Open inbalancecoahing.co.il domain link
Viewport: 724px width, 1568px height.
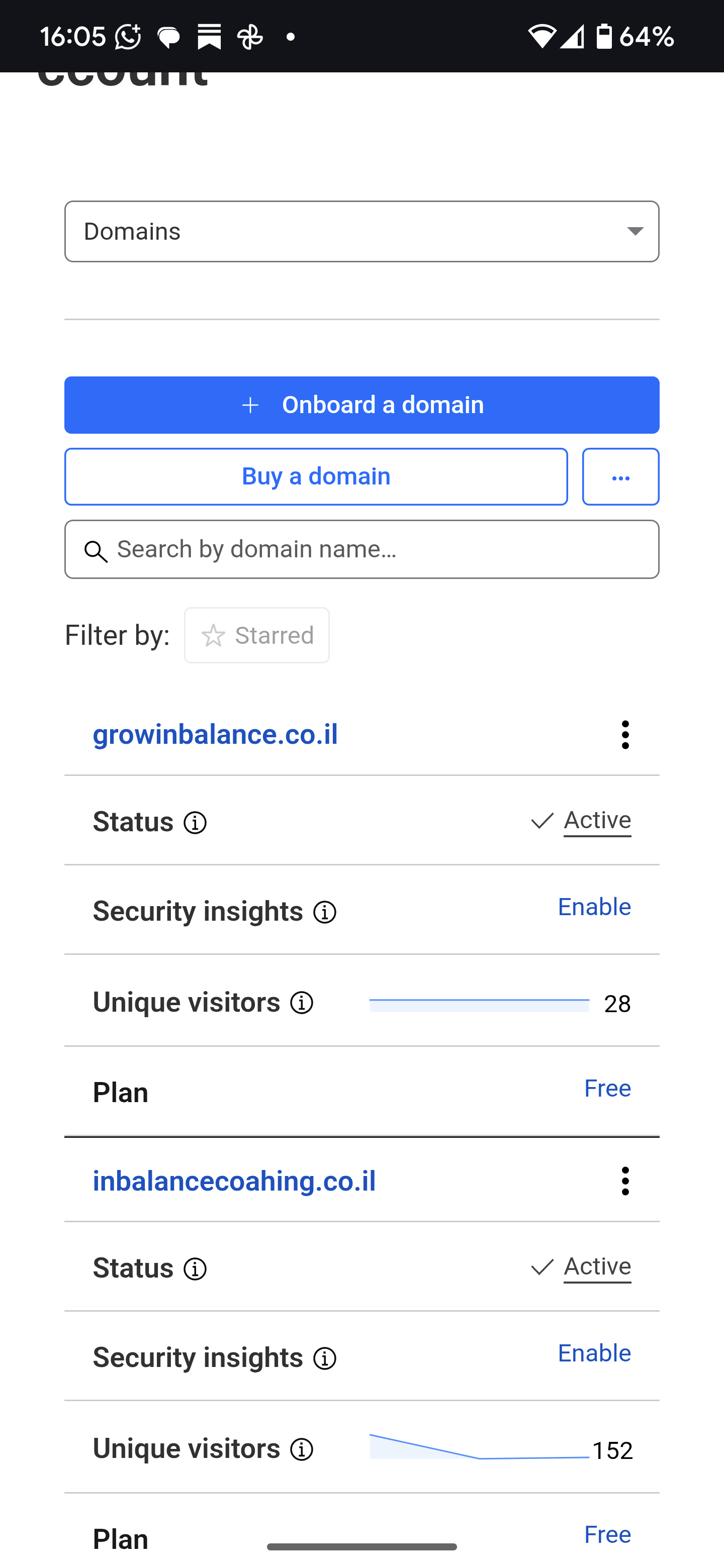pos(234,1181)
